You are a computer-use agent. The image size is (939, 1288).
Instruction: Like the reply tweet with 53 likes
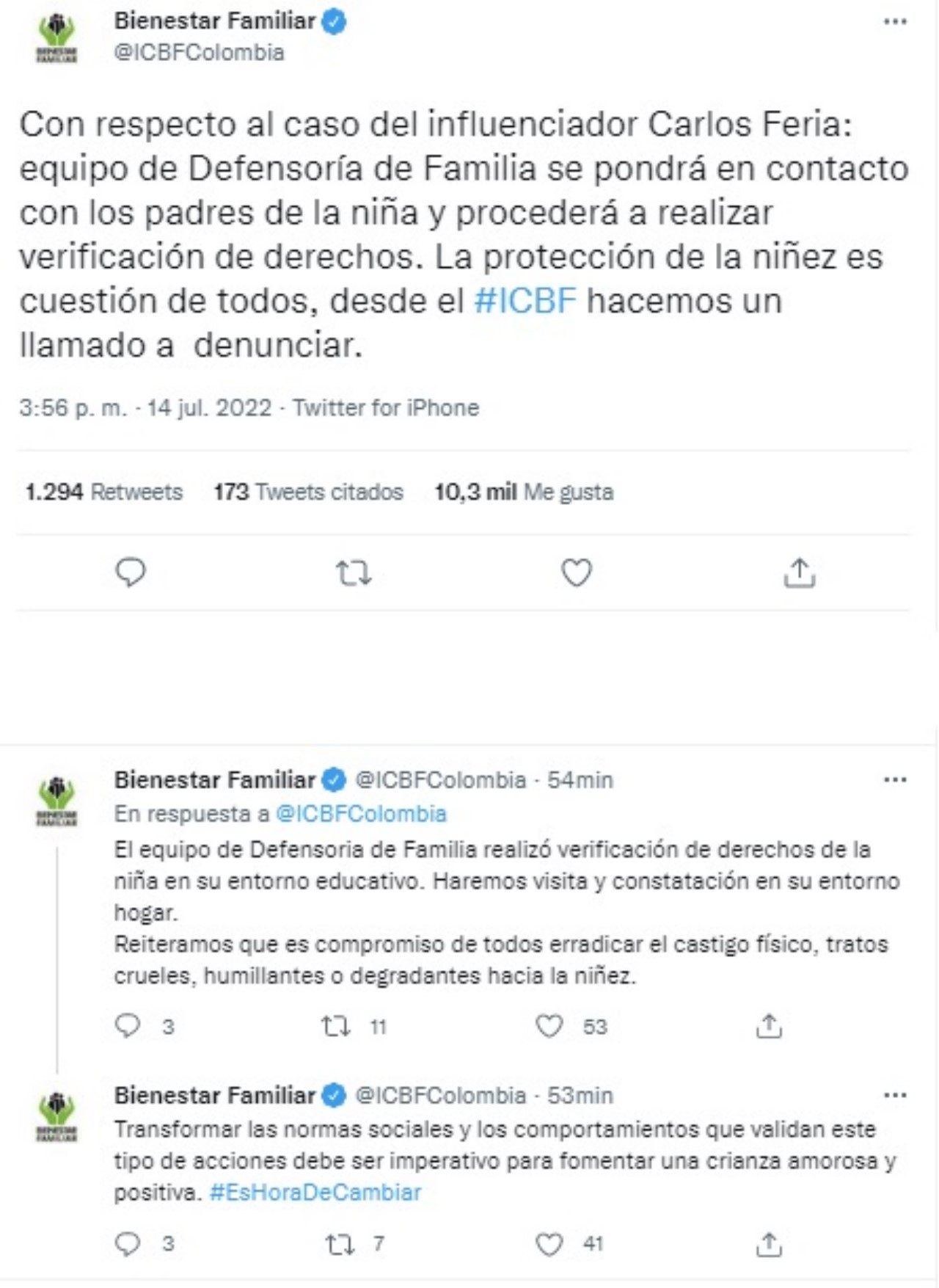click(x=549, y=1026)
